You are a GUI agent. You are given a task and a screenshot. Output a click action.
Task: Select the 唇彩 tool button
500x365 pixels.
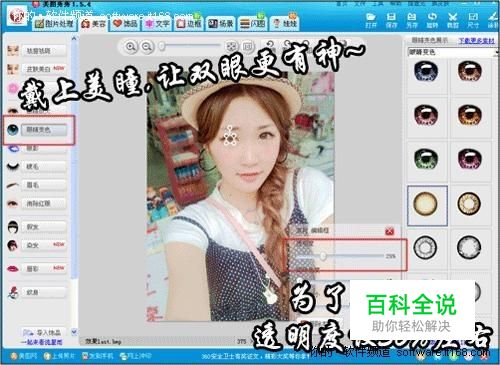[x=44, y=269]
